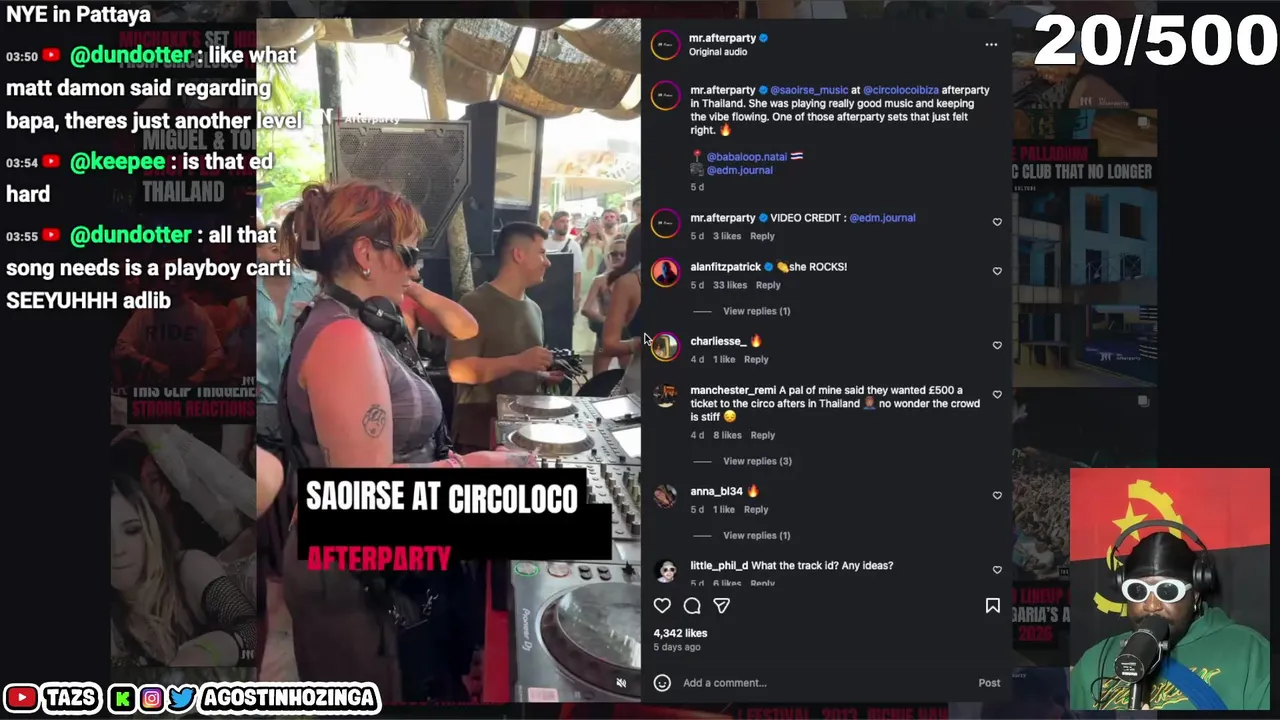Expand View replies (3) under manchester_remi
The width and height of the screenshot is (1280, 720).
point(757,461)
